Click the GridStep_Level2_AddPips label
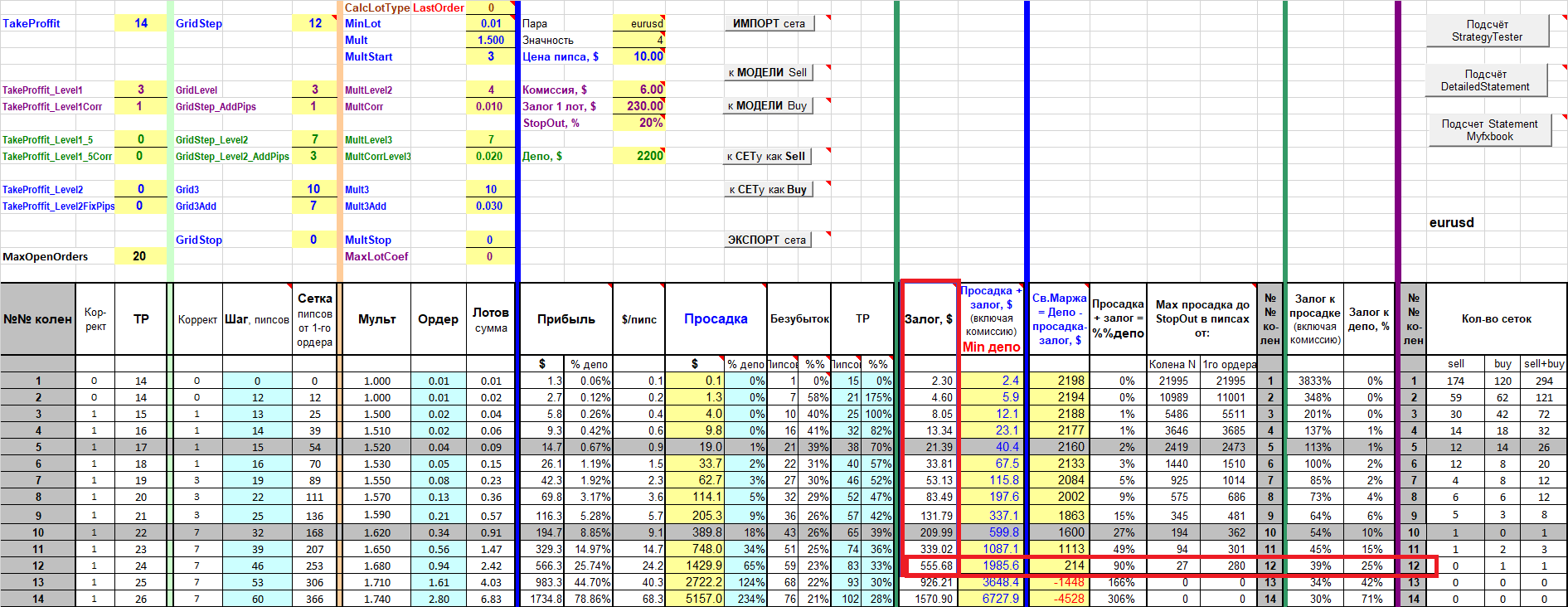Viewport: 1568px width, 607px height. point(232,156)
